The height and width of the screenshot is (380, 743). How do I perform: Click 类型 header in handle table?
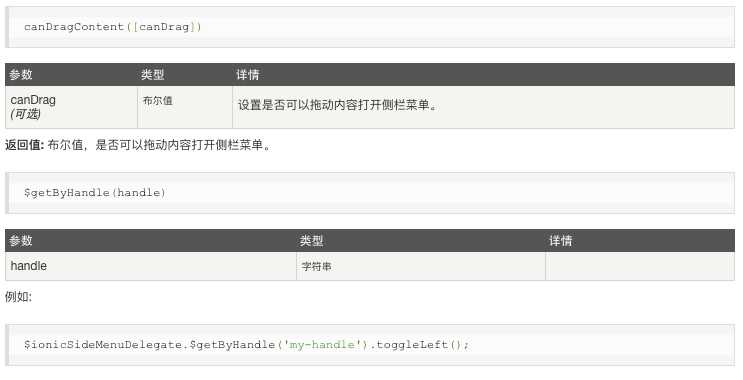click(311, 240)
